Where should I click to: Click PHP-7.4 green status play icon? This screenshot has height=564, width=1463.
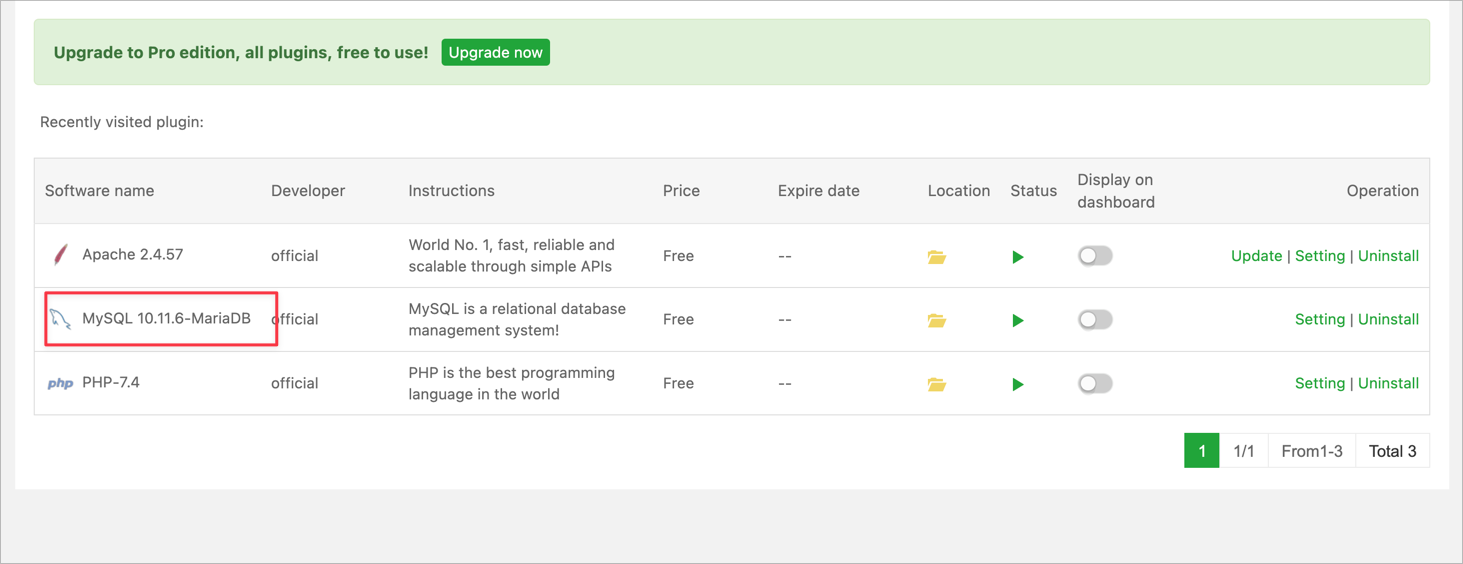click(x=1018, y=385)
